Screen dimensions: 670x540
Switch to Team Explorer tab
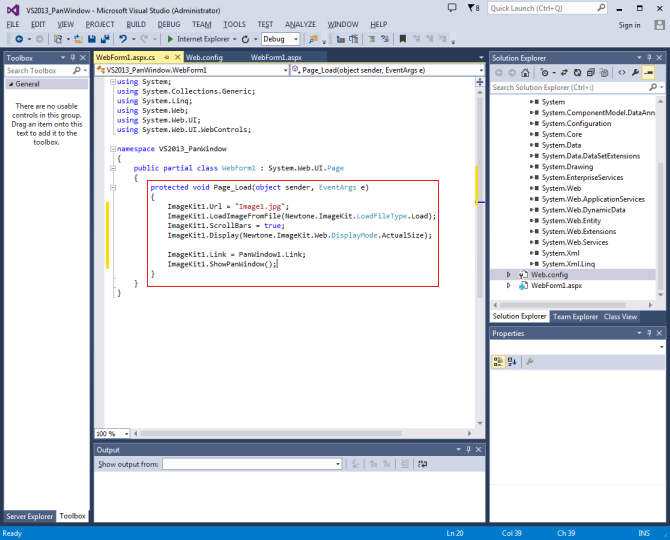pos(575,317)
